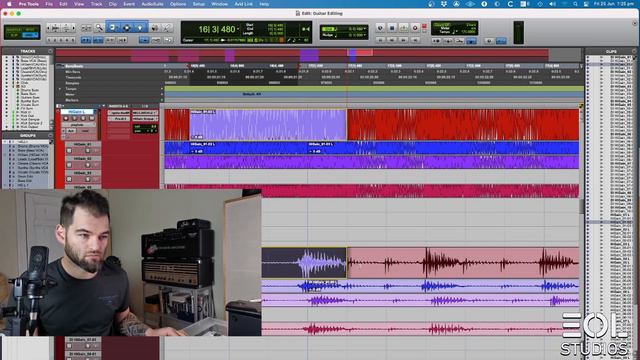Viewport: 640px width, 360px height.
Task: Click the Return to Zero transport button
Action: 380,40
